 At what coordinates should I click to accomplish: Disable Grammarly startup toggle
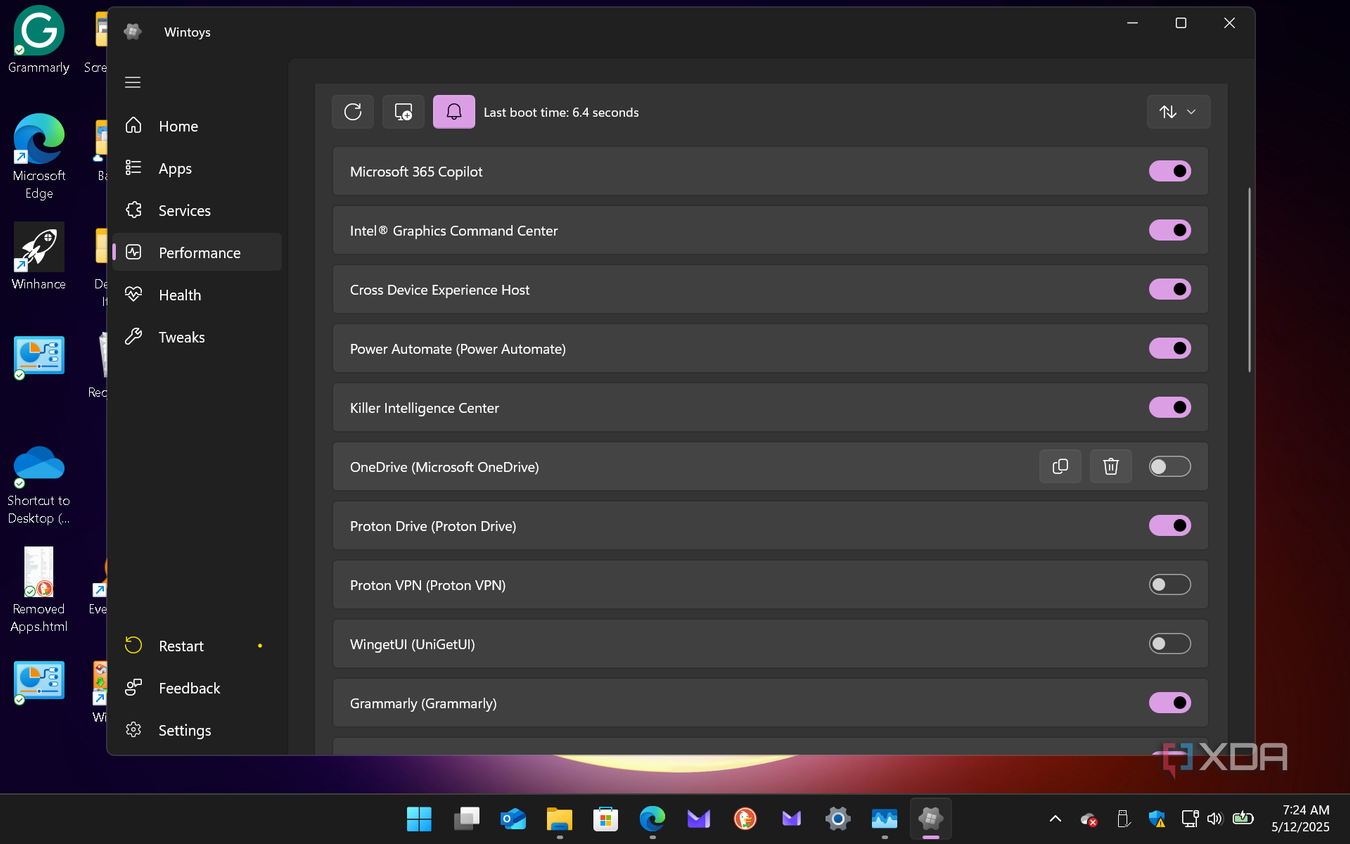tap(1170, 703)
